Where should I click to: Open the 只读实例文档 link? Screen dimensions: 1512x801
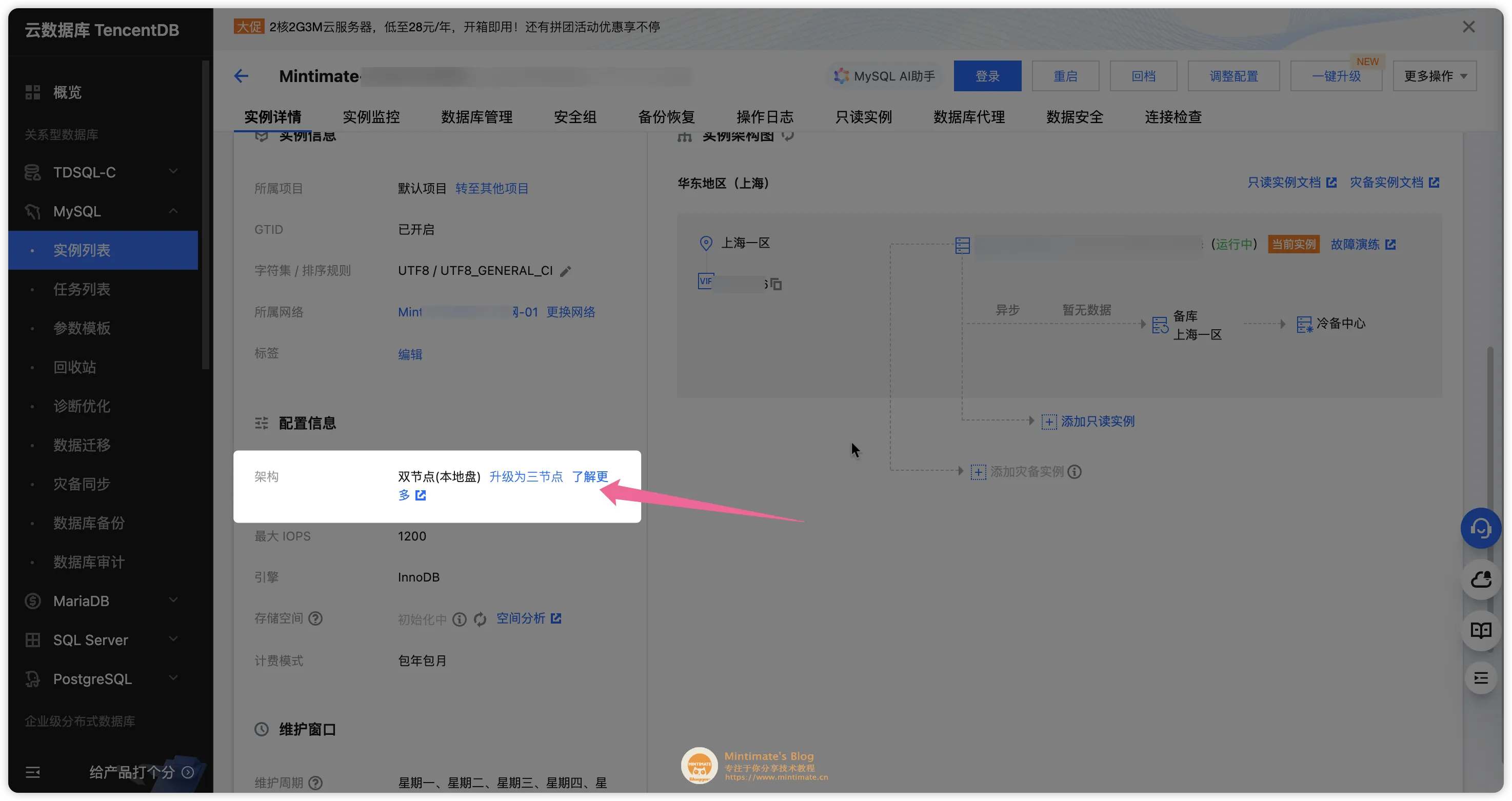coord(1292,183)
